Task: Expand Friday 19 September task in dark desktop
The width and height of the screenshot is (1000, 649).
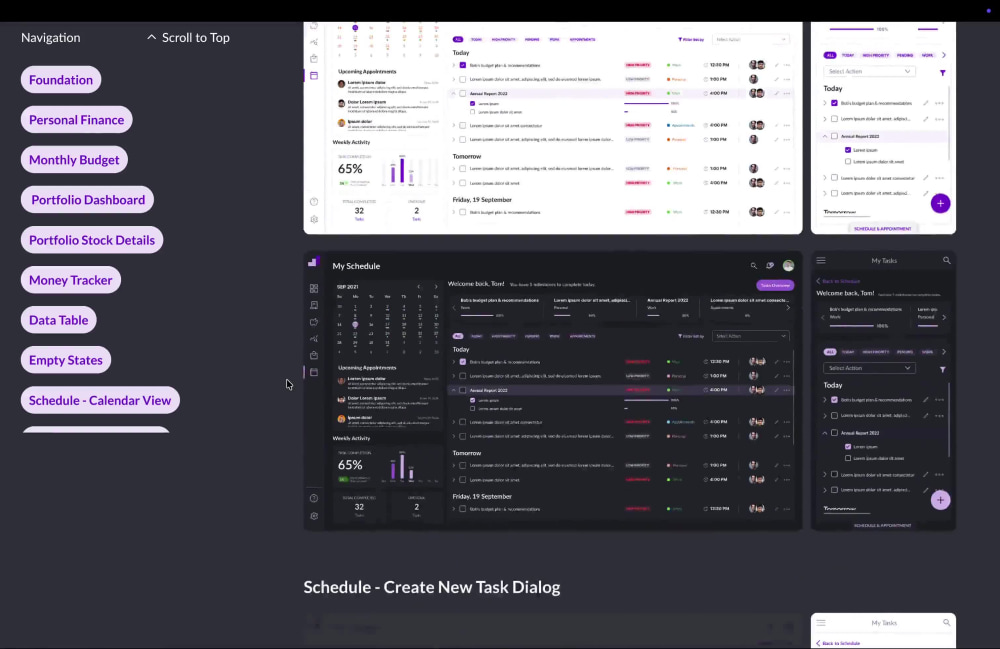Action: click(454, 509)
